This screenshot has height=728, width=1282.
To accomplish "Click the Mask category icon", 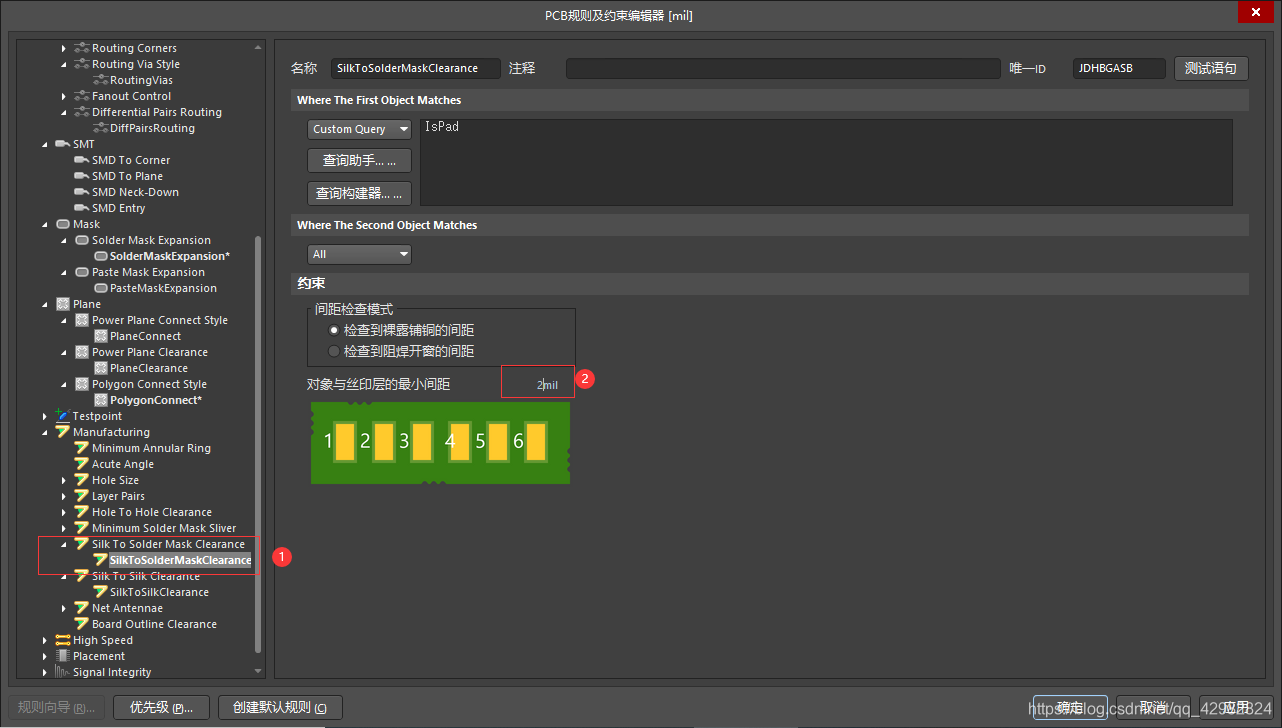I will [x=63, y=224].
